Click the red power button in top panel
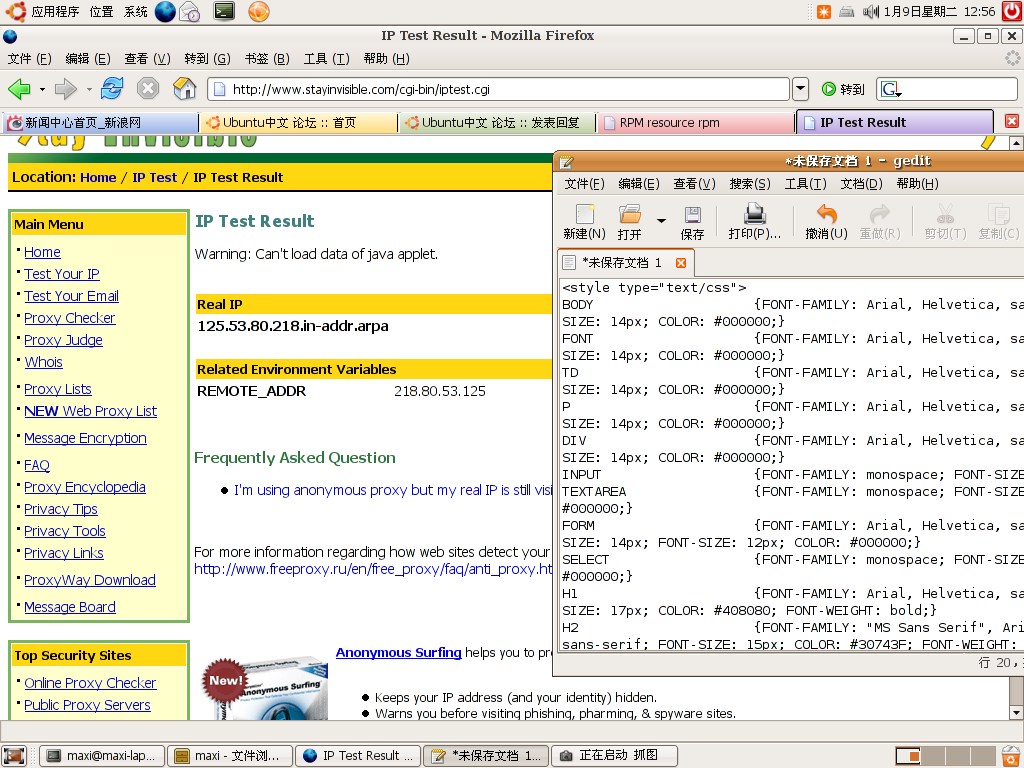This screenshot has height=768, width=1024. [x=1012, y=12]
